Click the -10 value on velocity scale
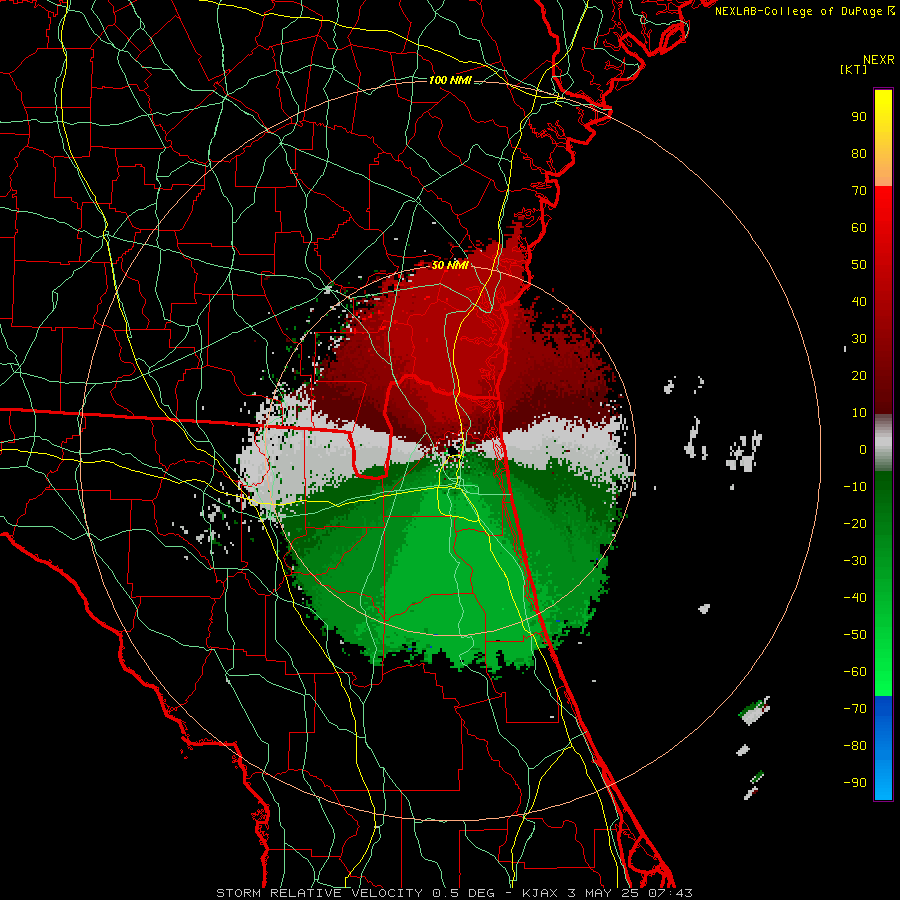 coord(855,487)
